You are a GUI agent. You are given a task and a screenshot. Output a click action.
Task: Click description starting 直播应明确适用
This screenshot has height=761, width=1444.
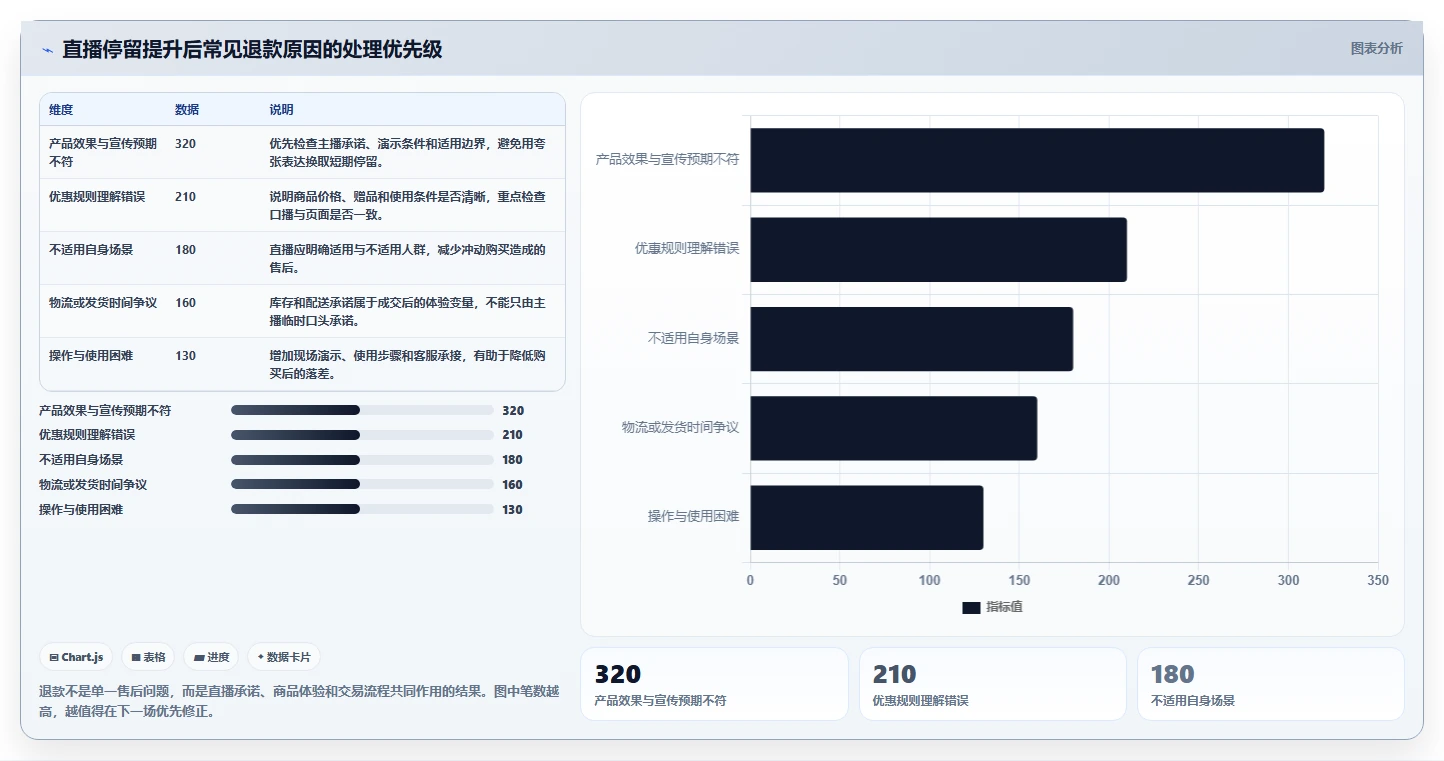click(x=408, y=258)
